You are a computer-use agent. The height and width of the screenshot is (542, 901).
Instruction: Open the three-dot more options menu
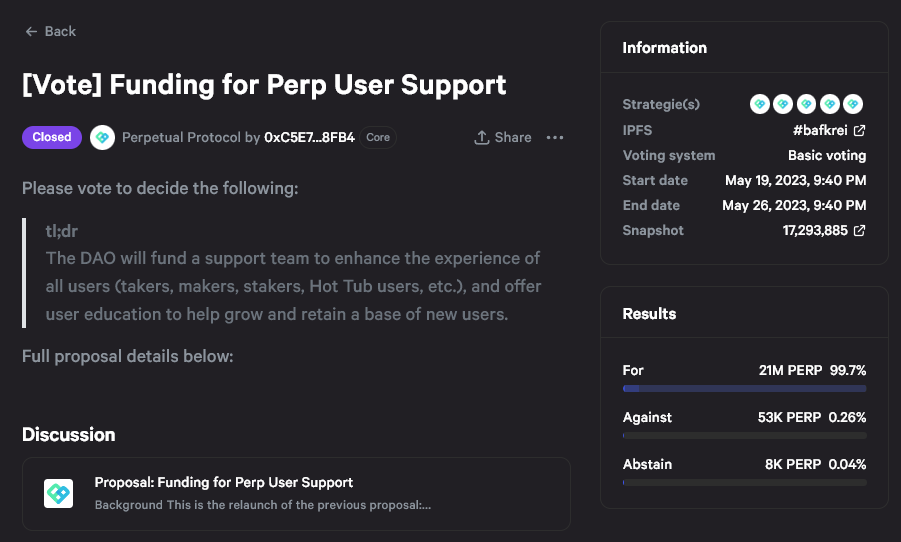(555, 137)
